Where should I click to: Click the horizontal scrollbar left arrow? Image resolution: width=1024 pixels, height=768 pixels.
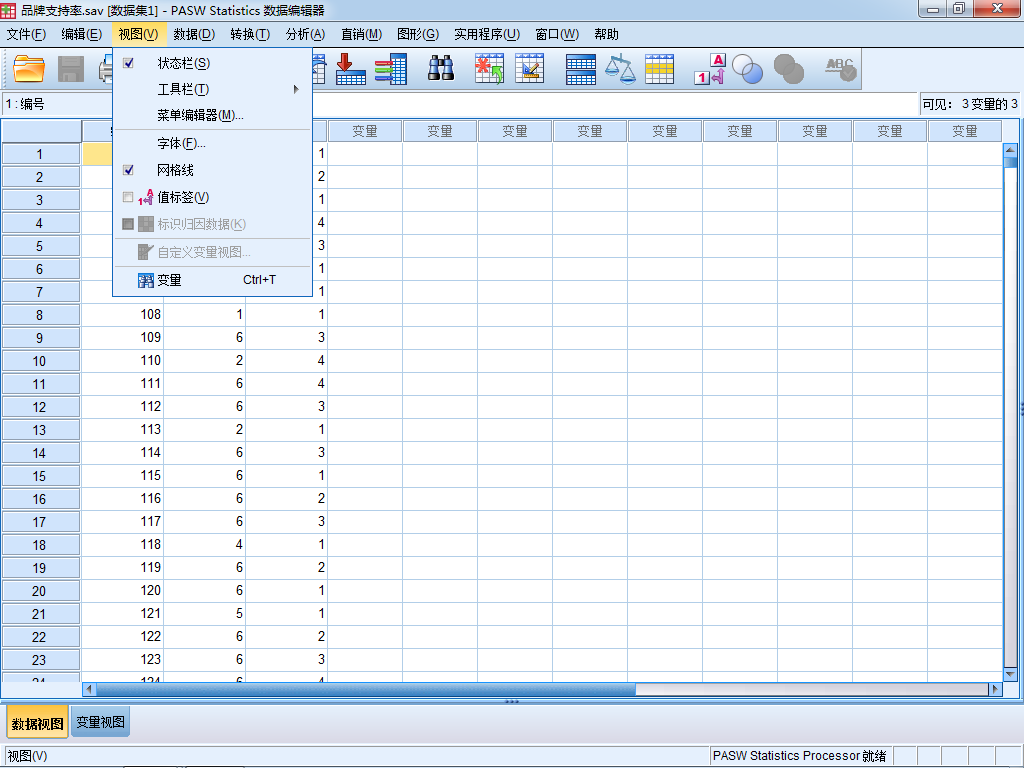pos(89,689)
